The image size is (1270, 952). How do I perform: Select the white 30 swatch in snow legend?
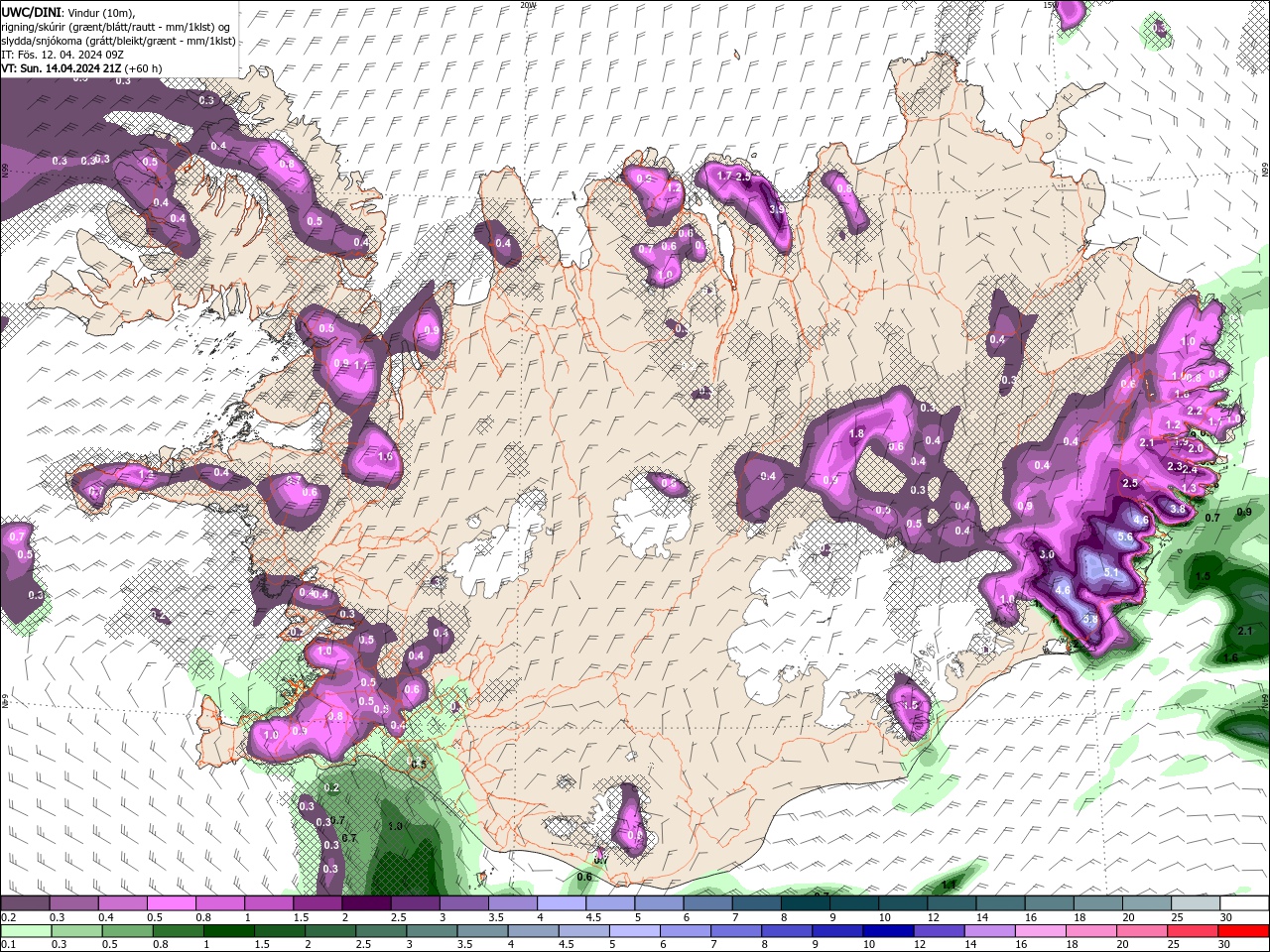1245,903
